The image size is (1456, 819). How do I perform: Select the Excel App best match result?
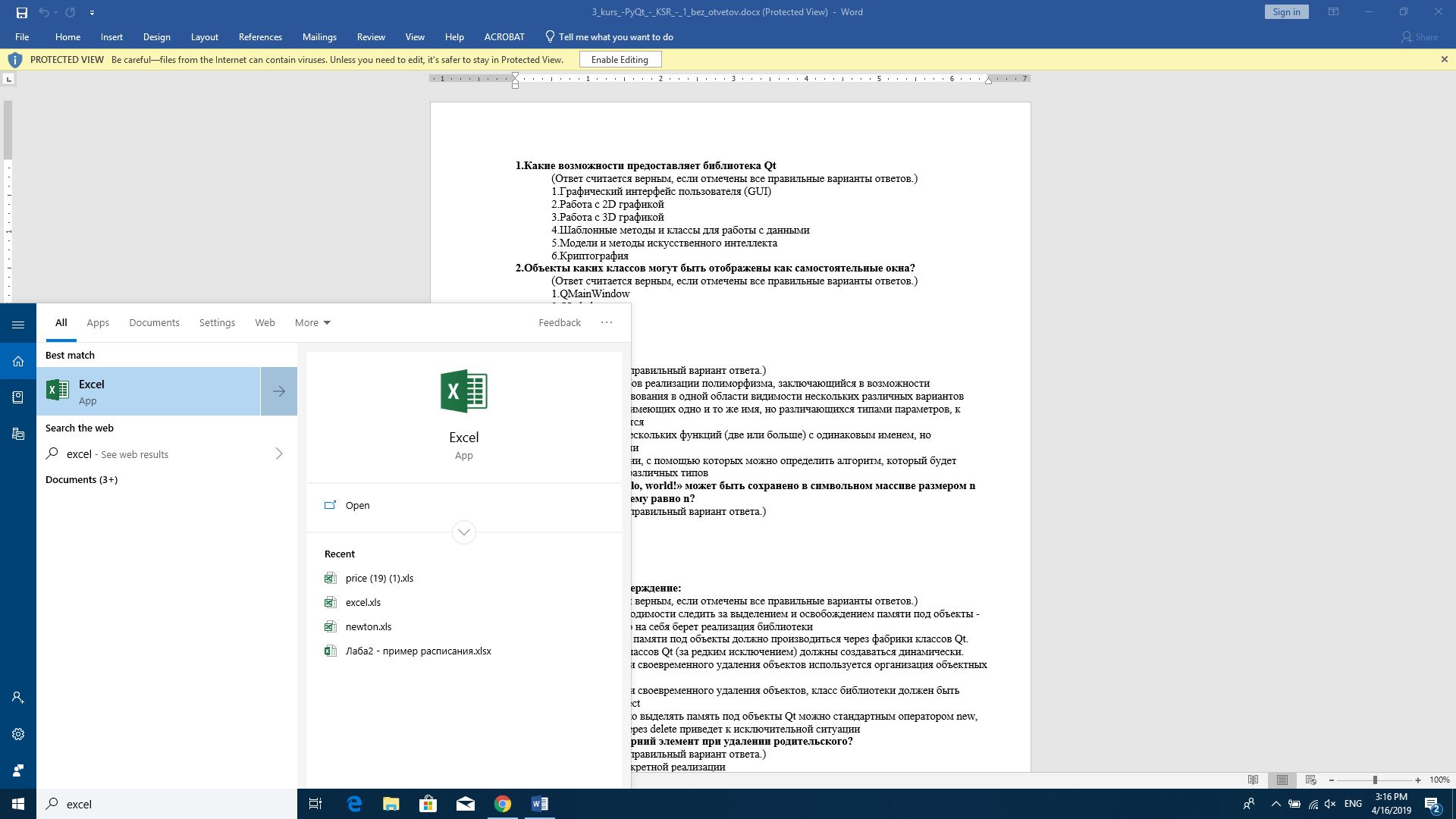click(x=149, y=391)
